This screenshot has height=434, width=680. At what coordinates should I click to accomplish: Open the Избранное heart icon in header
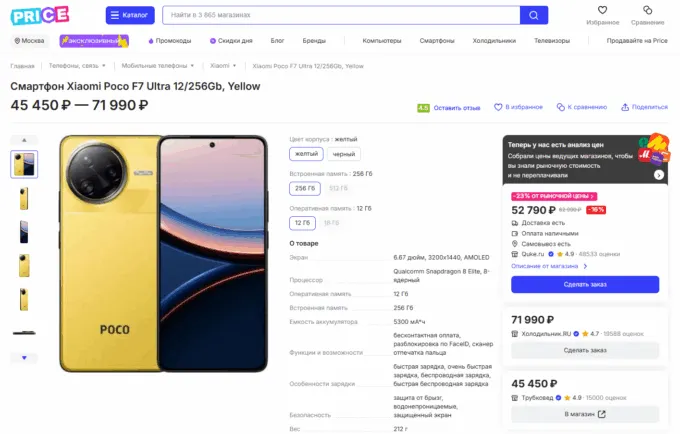603,11
